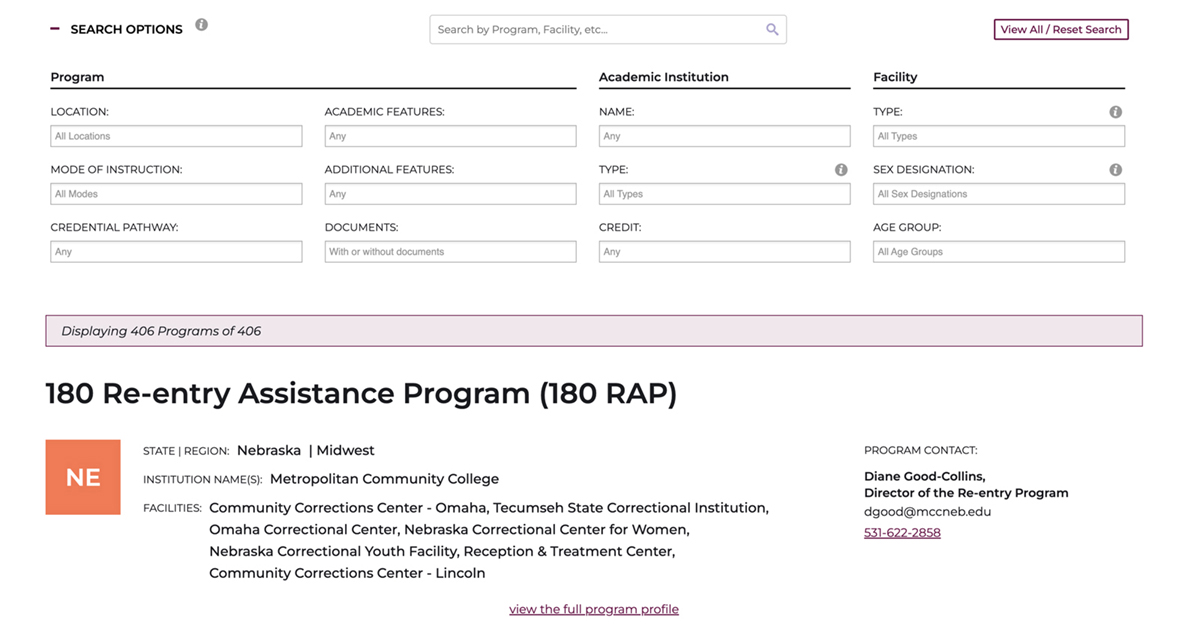1200x630 pixels.
Task: Click info icon beside Academic Institution Type
Action: (841, 170)
